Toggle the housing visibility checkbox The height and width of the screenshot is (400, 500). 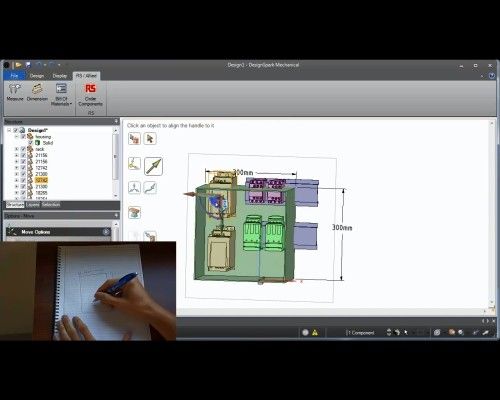[23, 137]
